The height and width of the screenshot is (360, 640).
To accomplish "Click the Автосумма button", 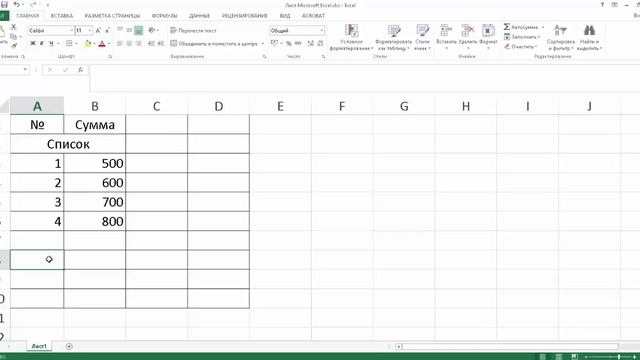I will (521, 27).
